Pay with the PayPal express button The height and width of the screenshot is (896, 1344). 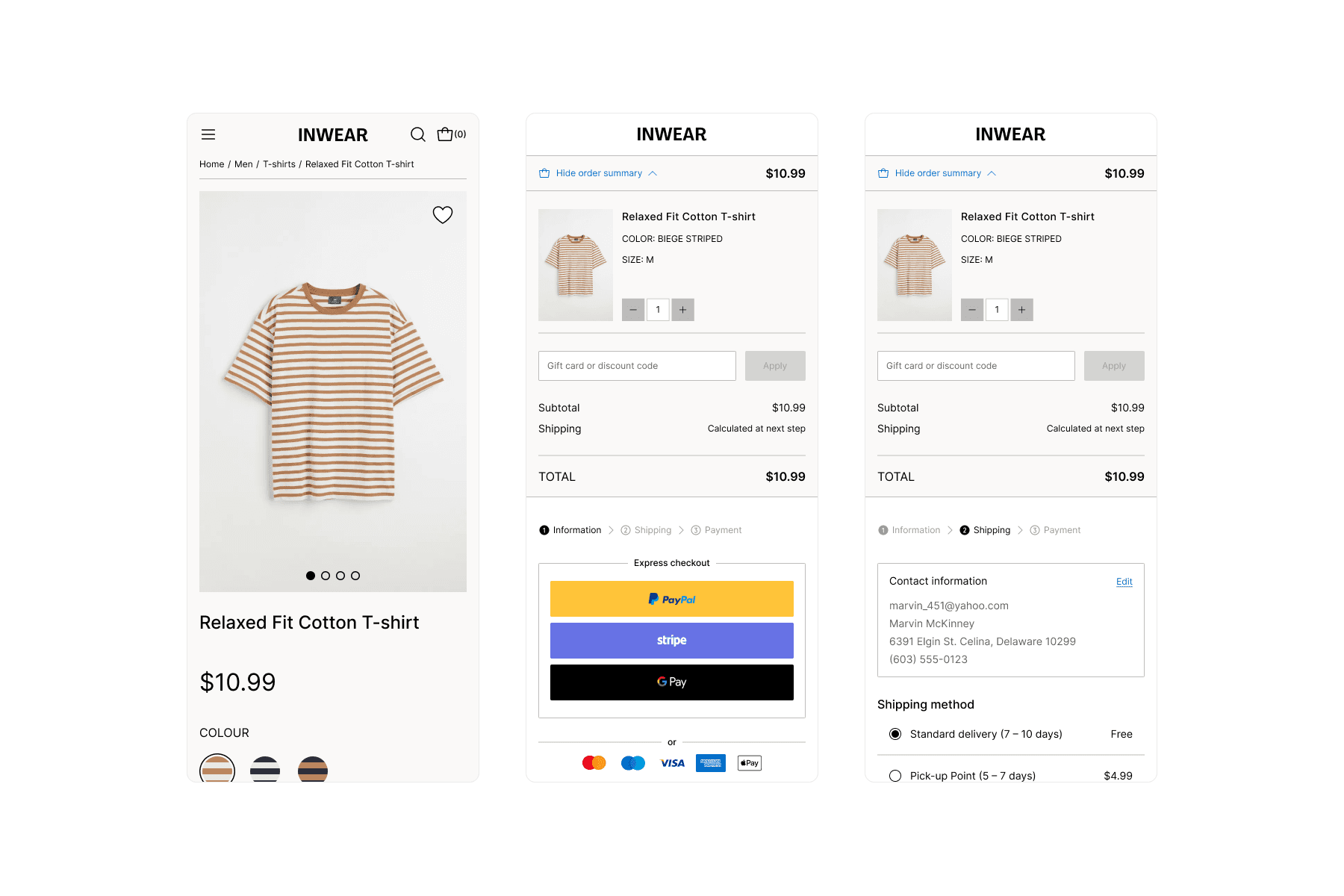tap(672, 599)
